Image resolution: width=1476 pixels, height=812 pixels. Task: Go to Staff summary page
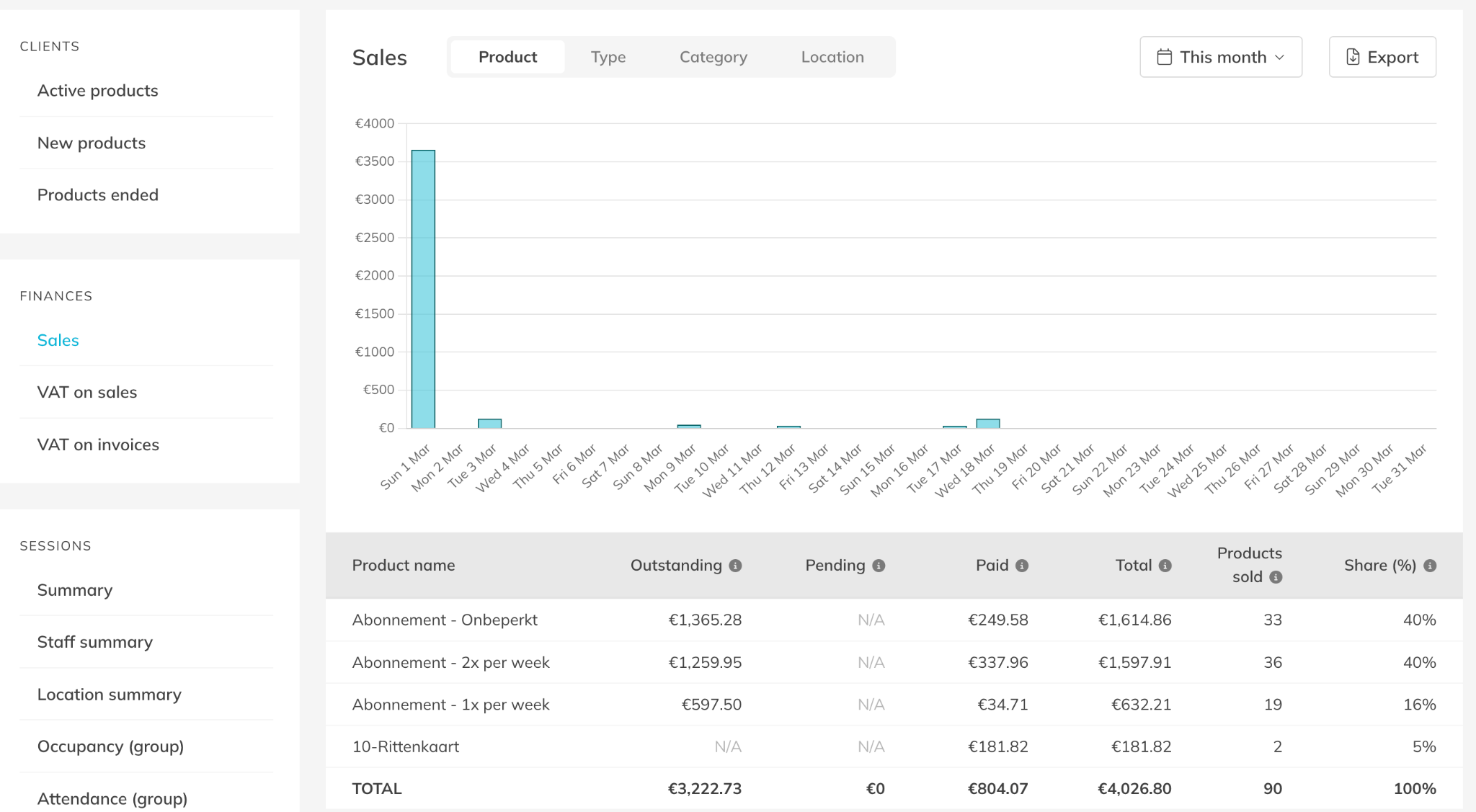point(95,642)
